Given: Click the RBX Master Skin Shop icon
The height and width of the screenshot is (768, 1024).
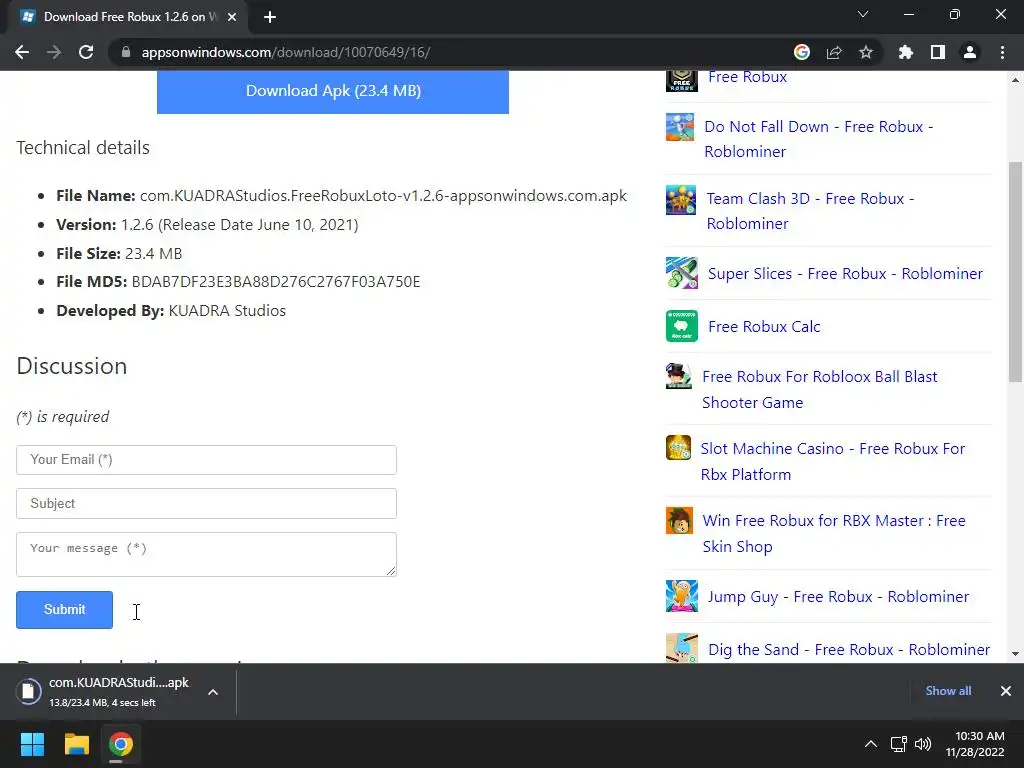Looking at the screenshot, I should [x=679, y=520].
